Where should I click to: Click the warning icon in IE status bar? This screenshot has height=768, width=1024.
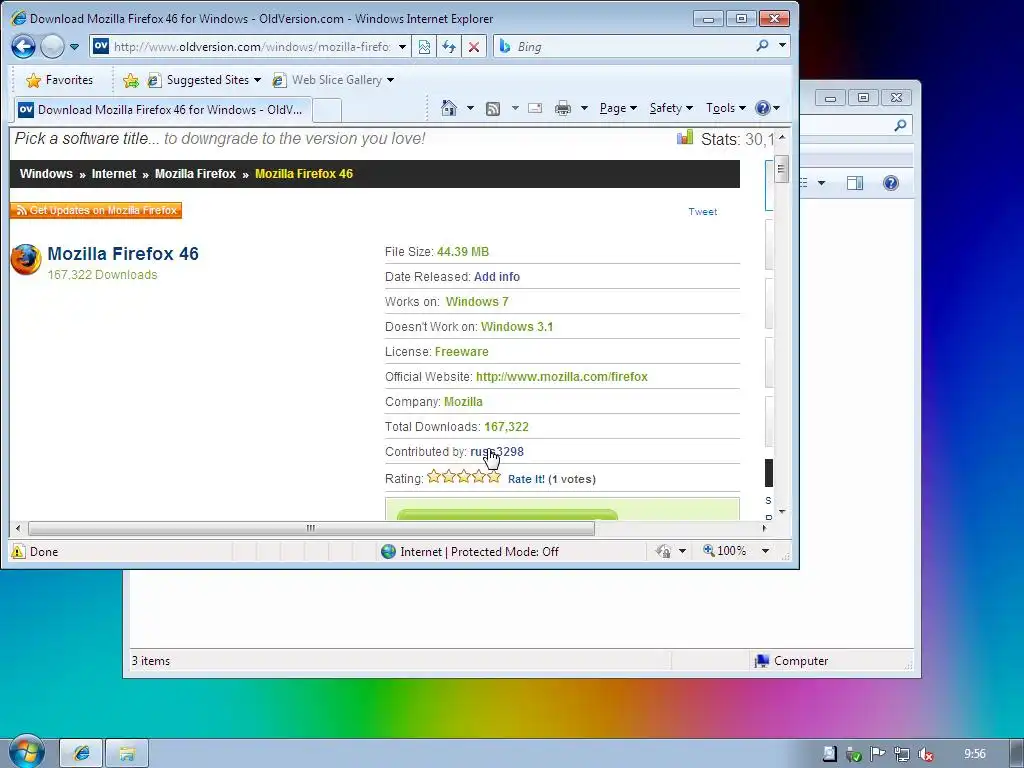[18, 552]
